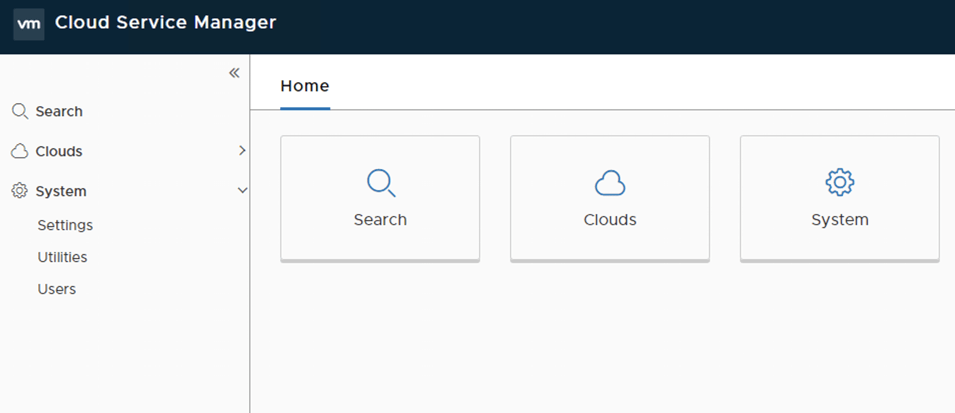Image resolution: width=955 pixels, height=413 pixels.
Task: Click the Search label in the sidebar
Action: [59, 111]
